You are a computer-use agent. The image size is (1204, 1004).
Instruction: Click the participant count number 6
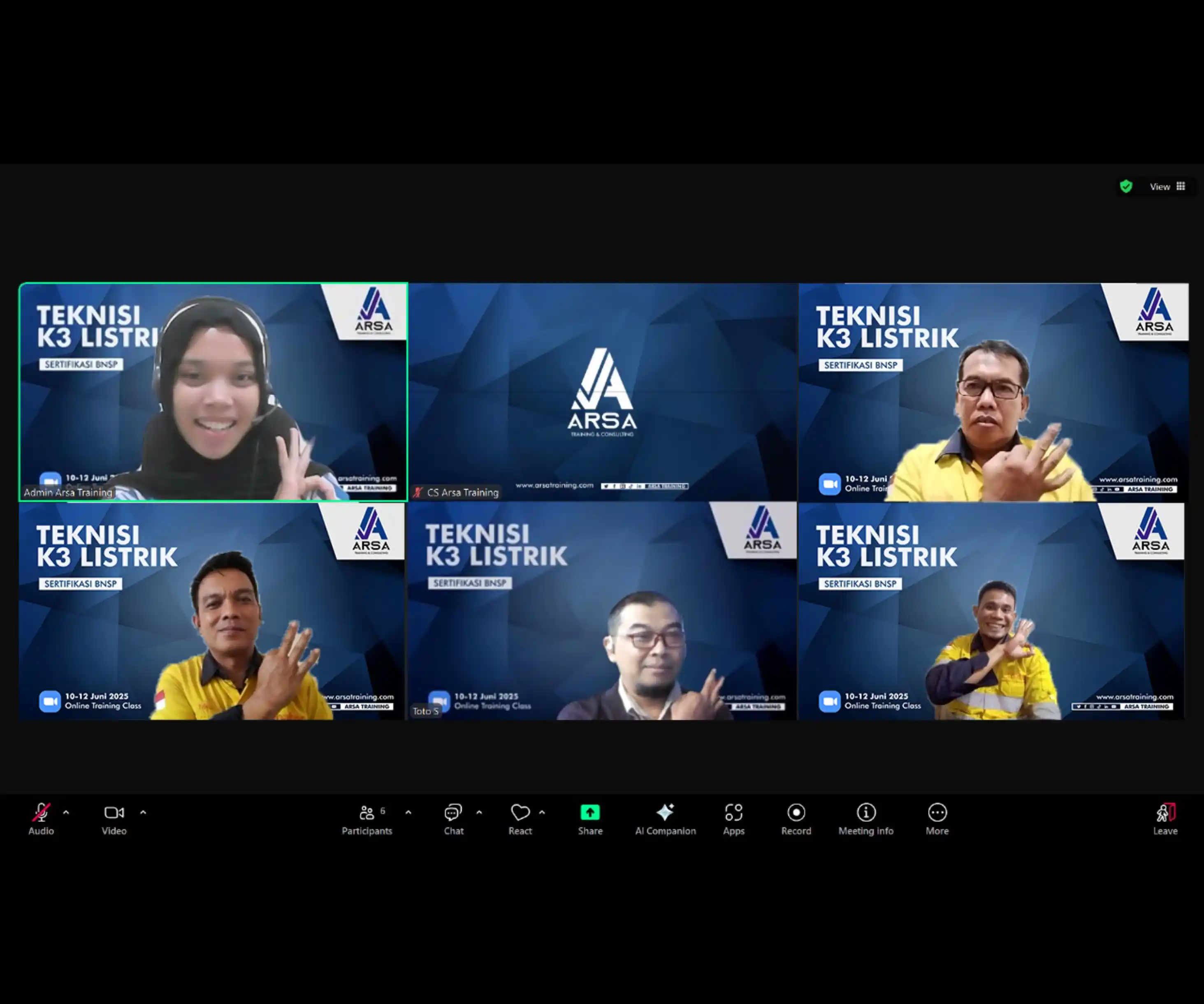(383, 811)
